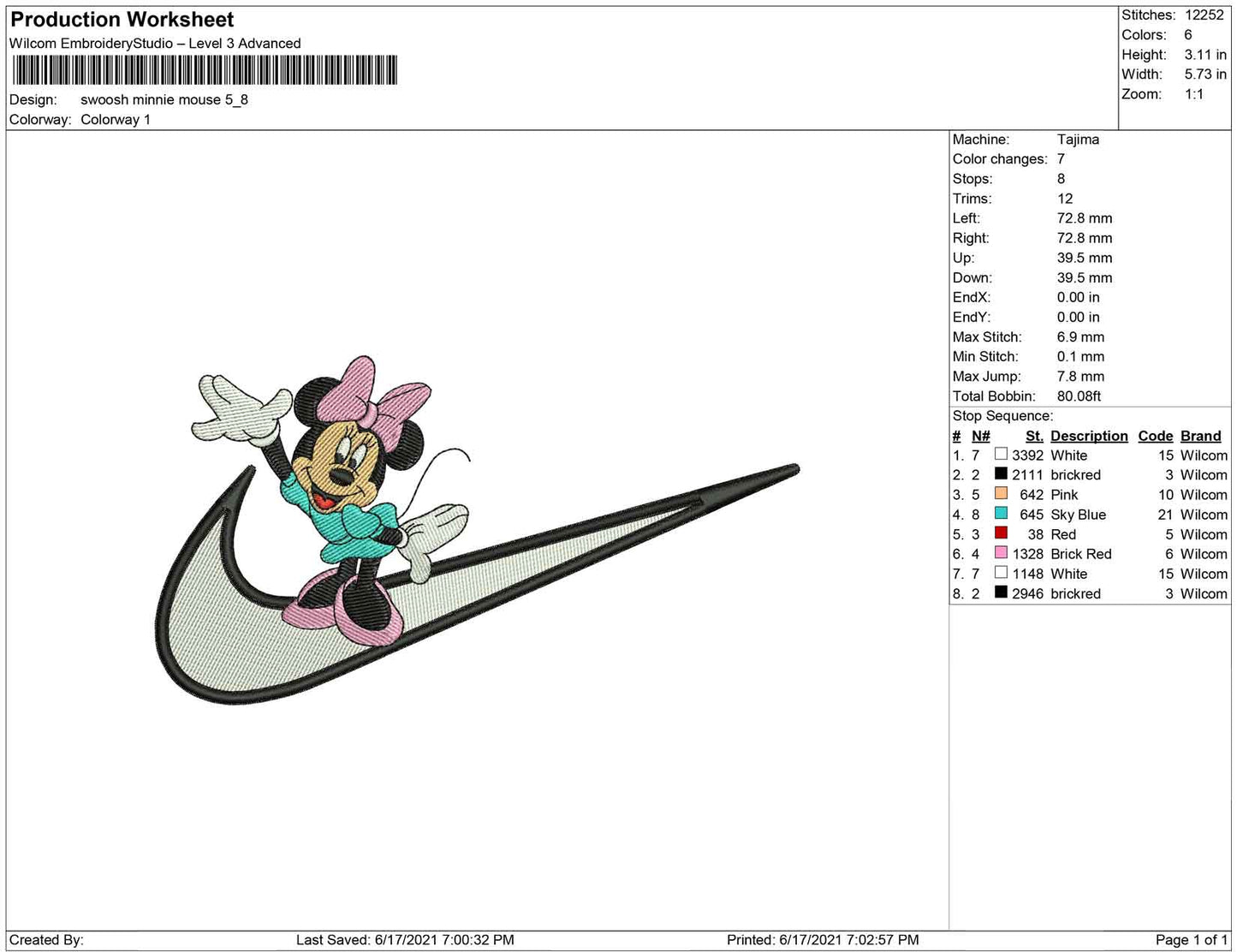Click the black swatch in stop row 2
This screenshot has height=952, width=1237.
[x=1001, y=474]
